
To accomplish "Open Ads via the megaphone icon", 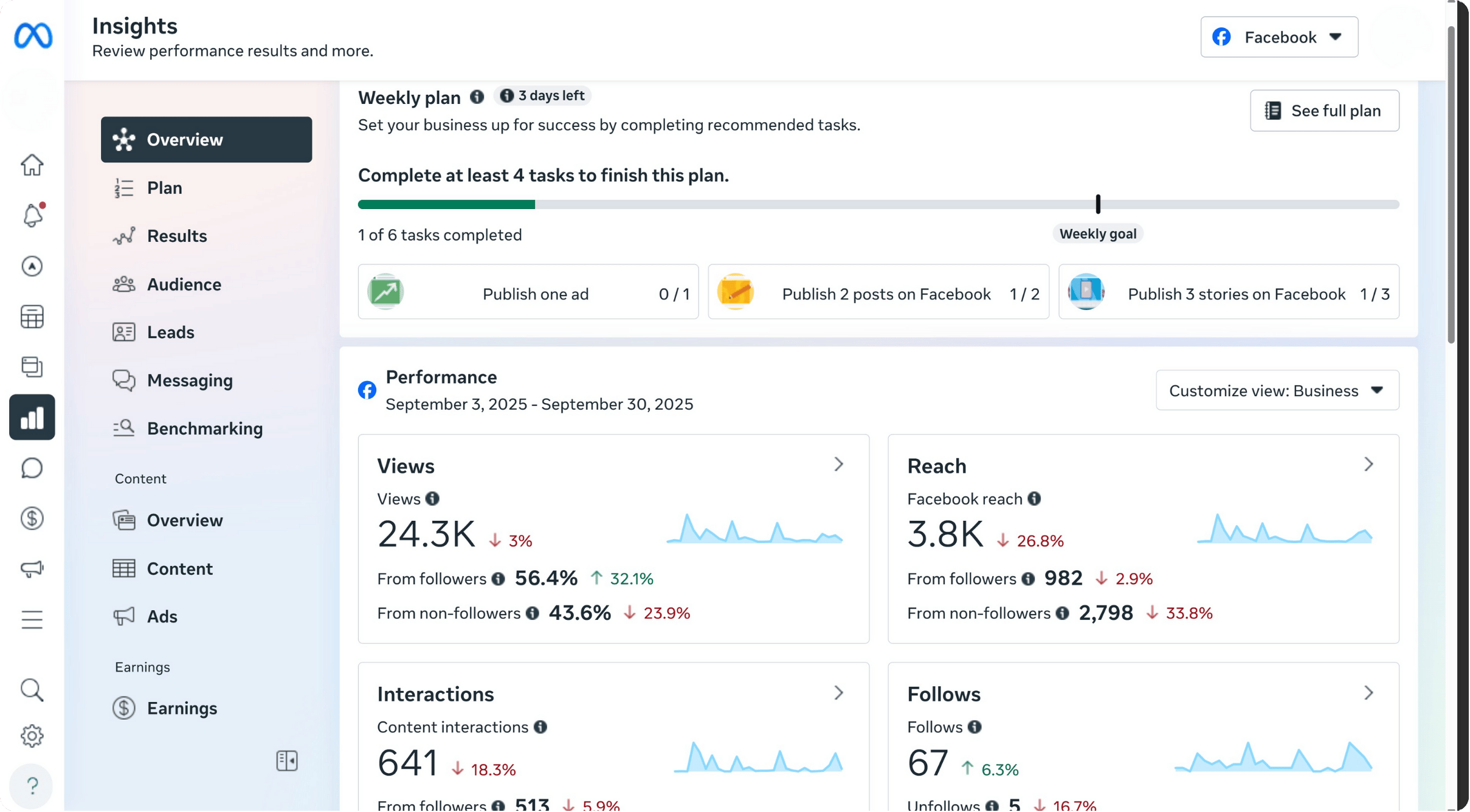I will 32,569.
